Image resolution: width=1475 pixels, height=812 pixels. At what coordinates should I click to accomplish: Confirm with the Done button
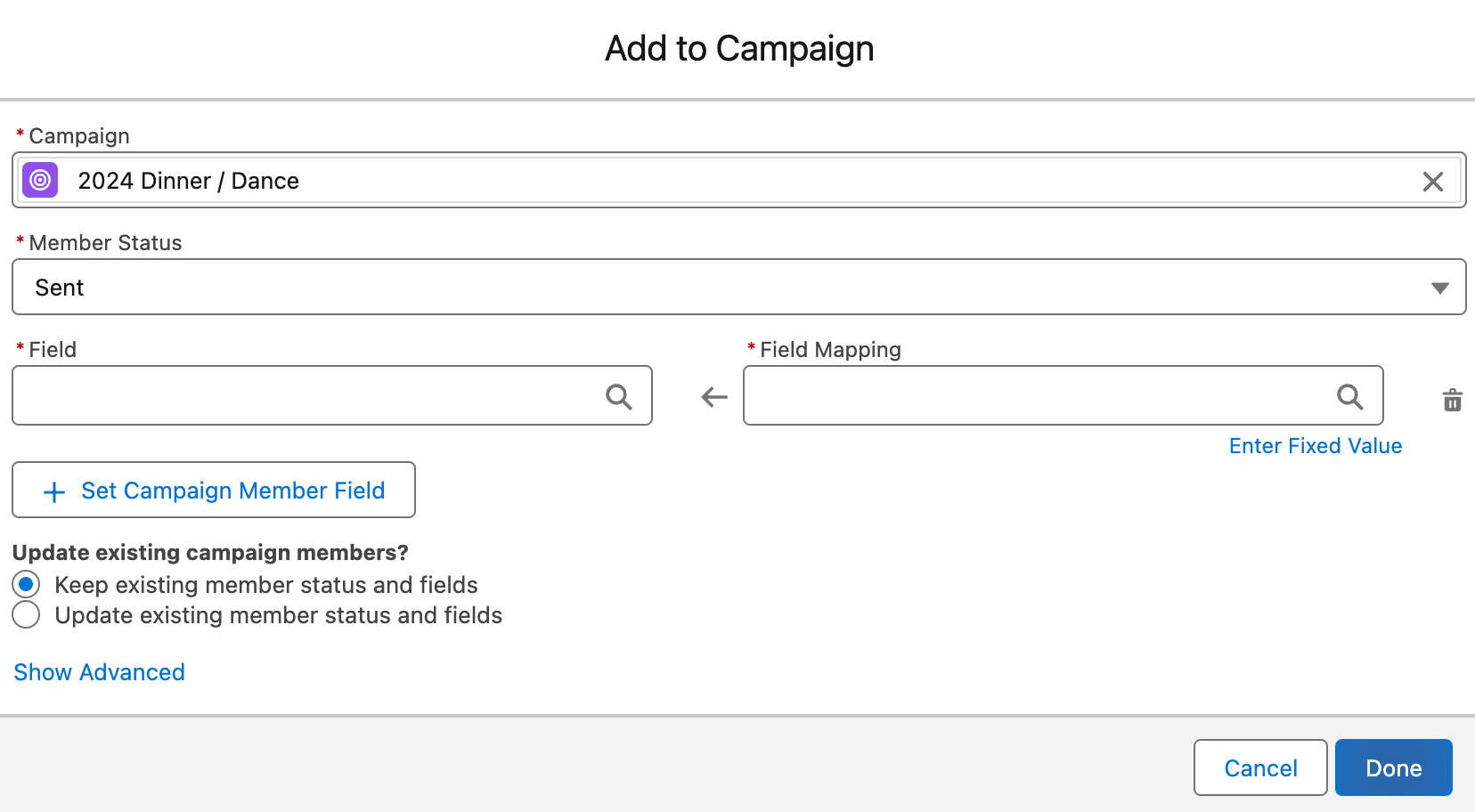(x=1393, y=767)
